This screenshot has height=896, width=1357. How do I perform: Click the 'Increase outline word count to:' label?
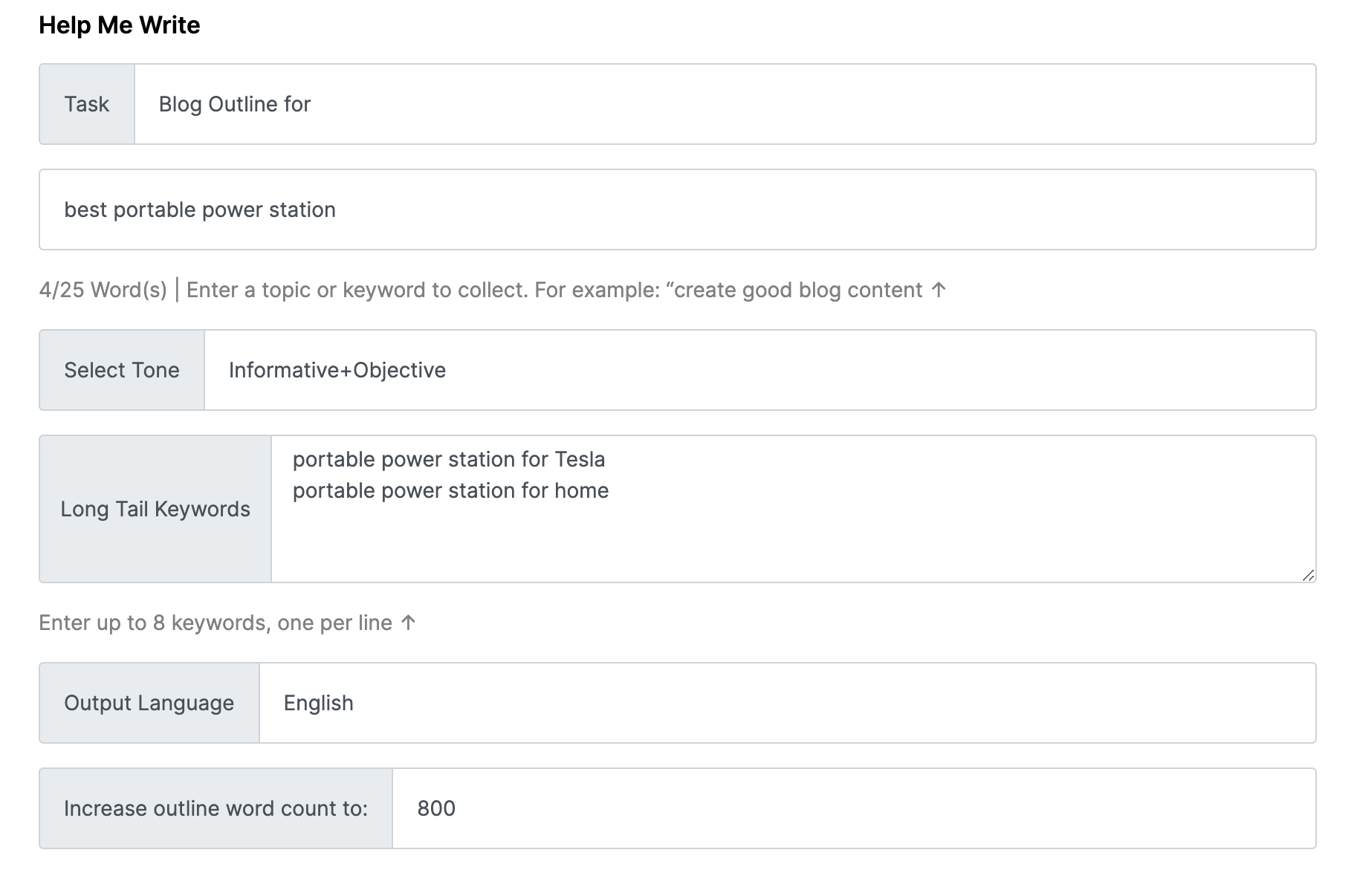tap(216, 808)
